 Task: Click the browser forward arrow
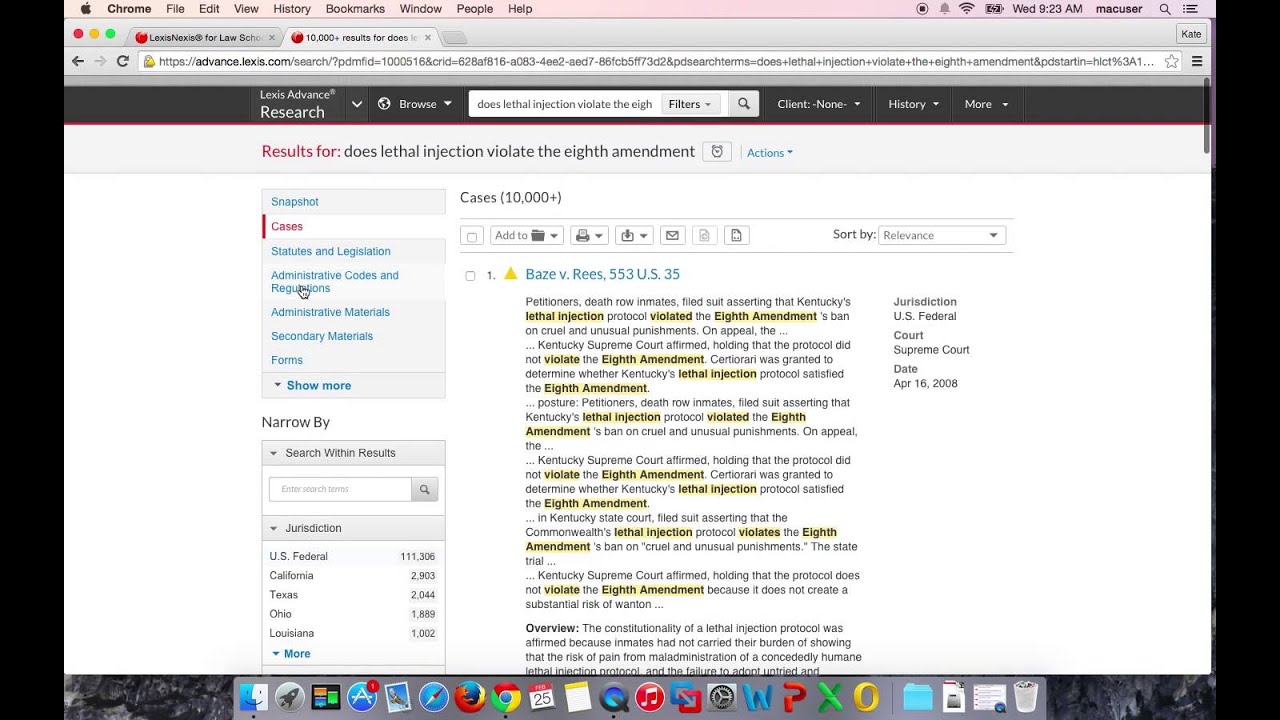coord(100,61)
